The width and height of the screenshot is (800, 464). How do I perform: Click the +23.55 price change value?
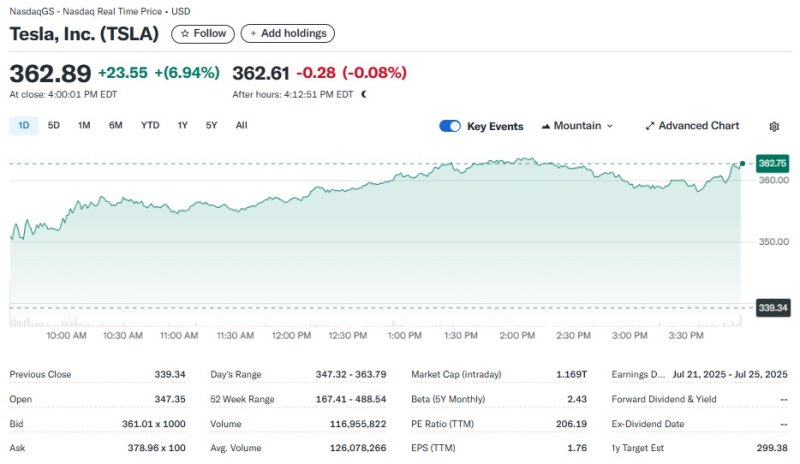tap(122, 73)
